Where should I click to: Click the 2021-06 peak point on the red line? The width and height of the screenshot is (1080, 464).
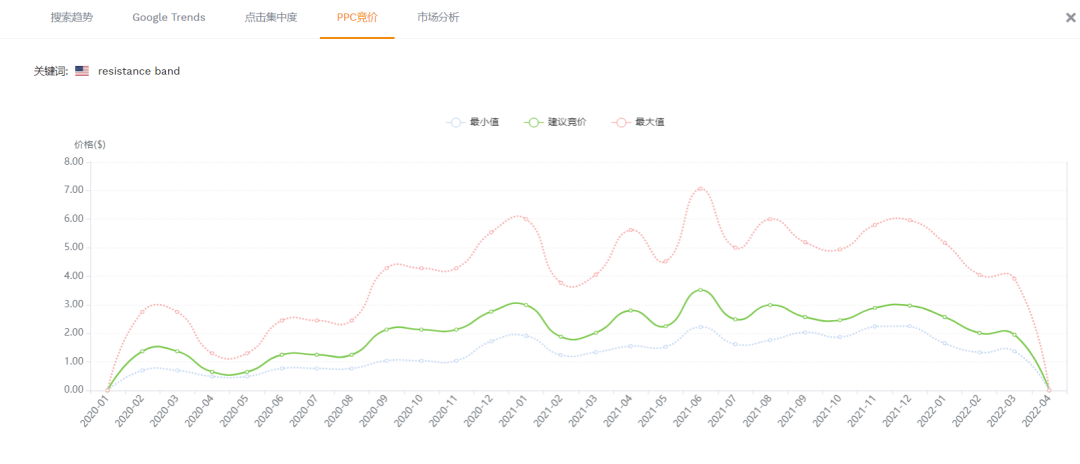click(x=701, y=189)
